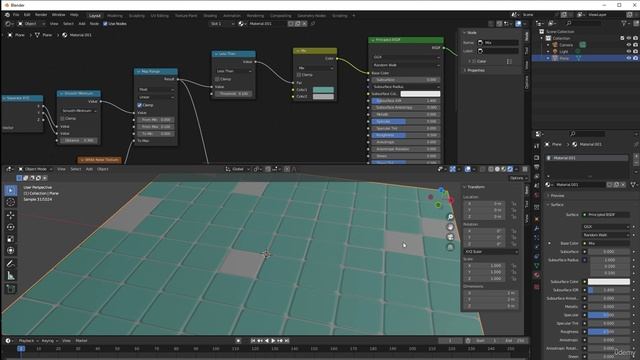Image resolution: width=640 pixels, height=360 pixels.
Task: Toggle Clamp checkbox in Map Range node
Action: (x=140, y=105)
